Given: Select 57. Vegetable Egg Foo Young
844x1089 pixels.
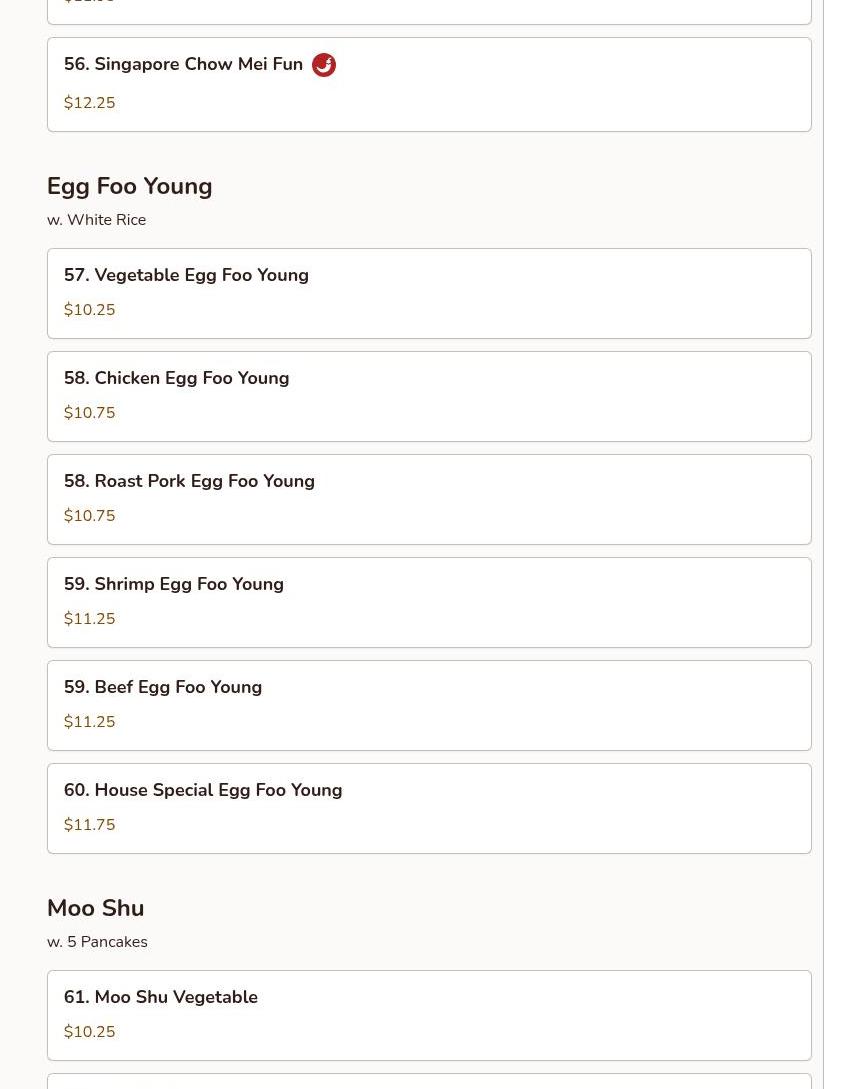Looking at the screenshot, I should [x=429, y=294].
